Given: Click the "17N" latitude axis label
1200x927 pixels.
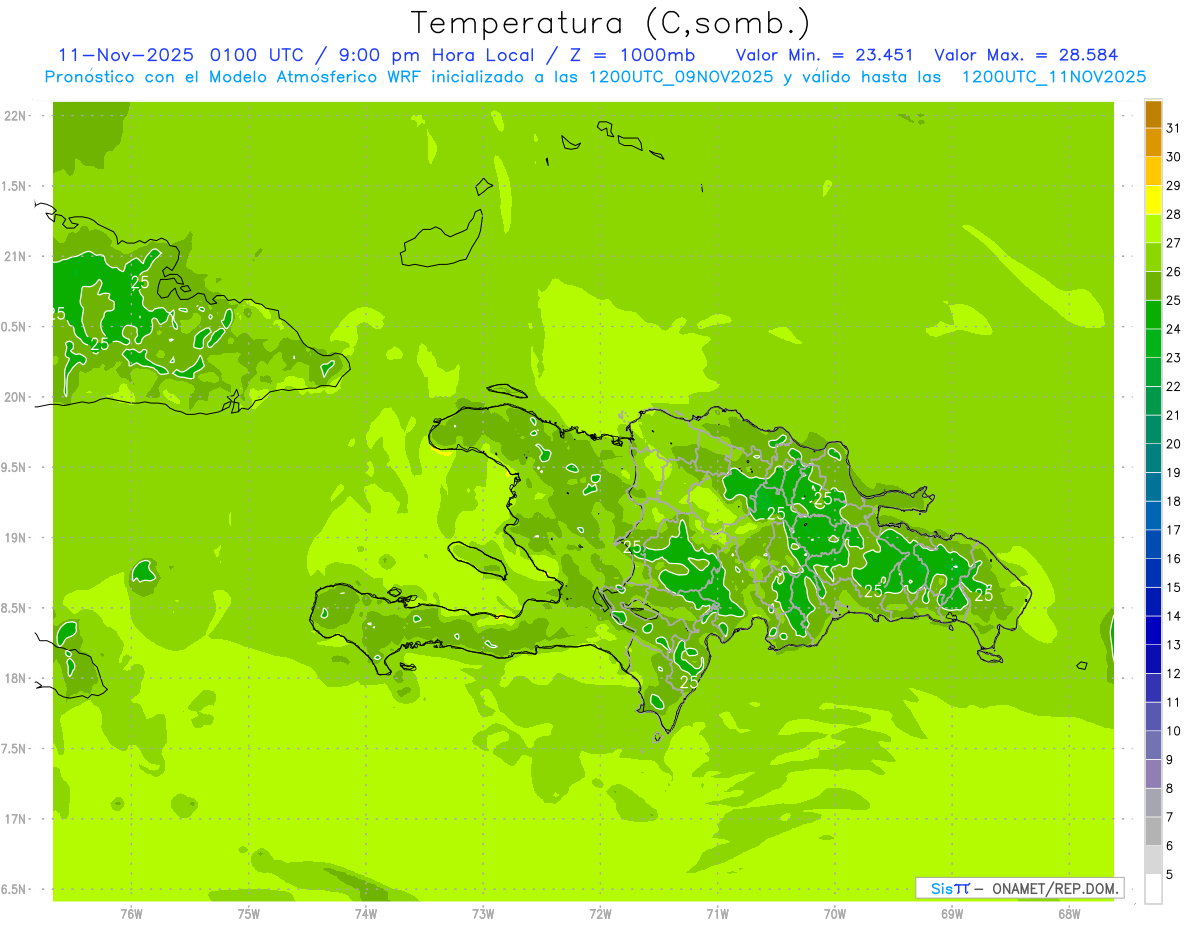Looking at the screenshot, I should coord(16,819).
